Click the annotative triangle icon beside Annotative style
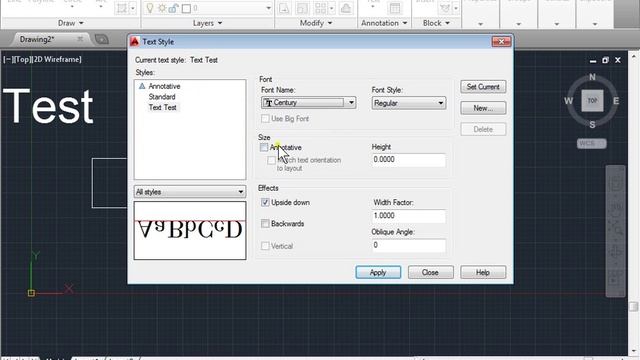 click(142, 86)
